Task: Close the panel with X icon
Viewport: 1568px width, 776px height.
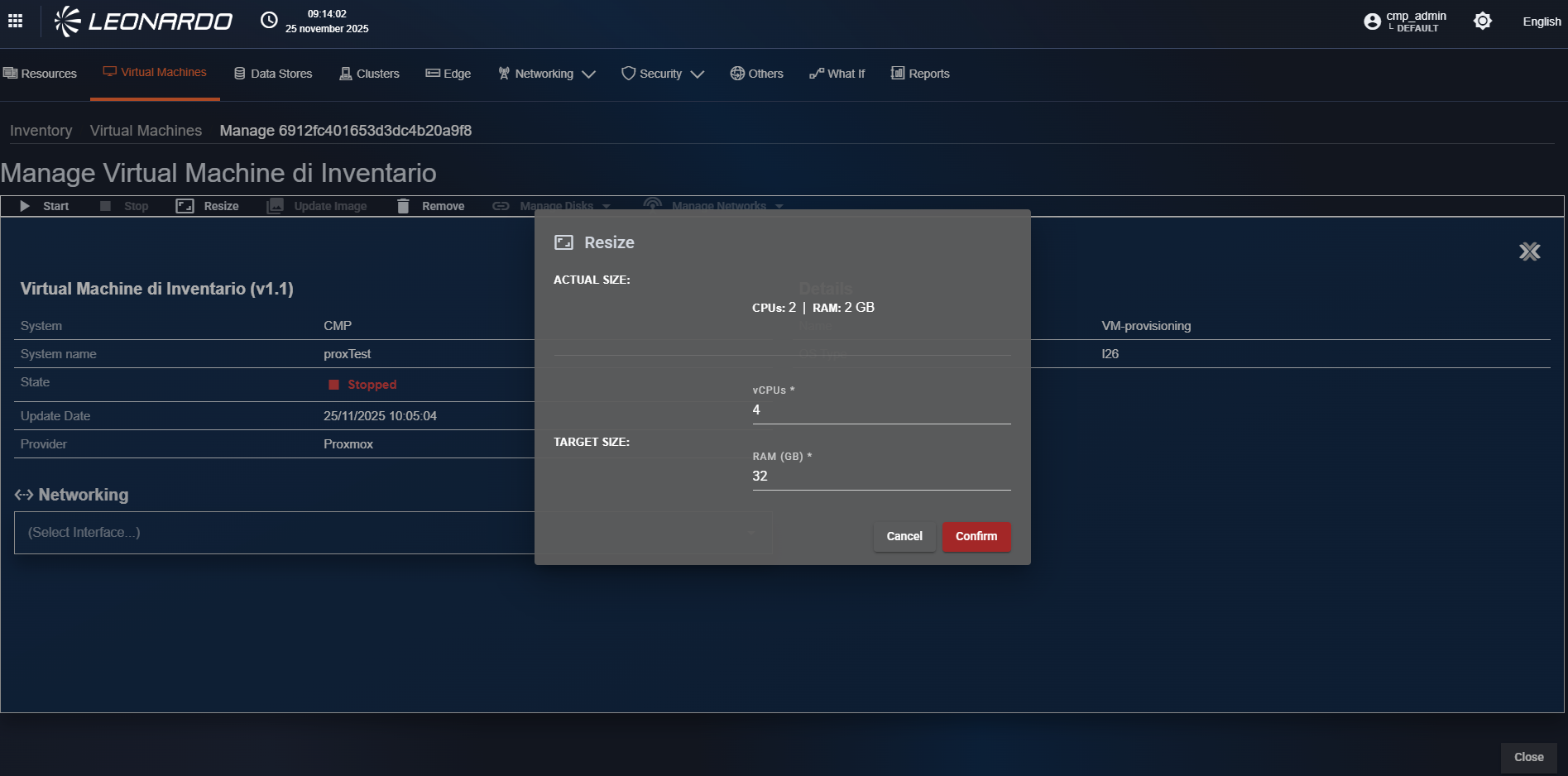Action: coord(1529,251)
